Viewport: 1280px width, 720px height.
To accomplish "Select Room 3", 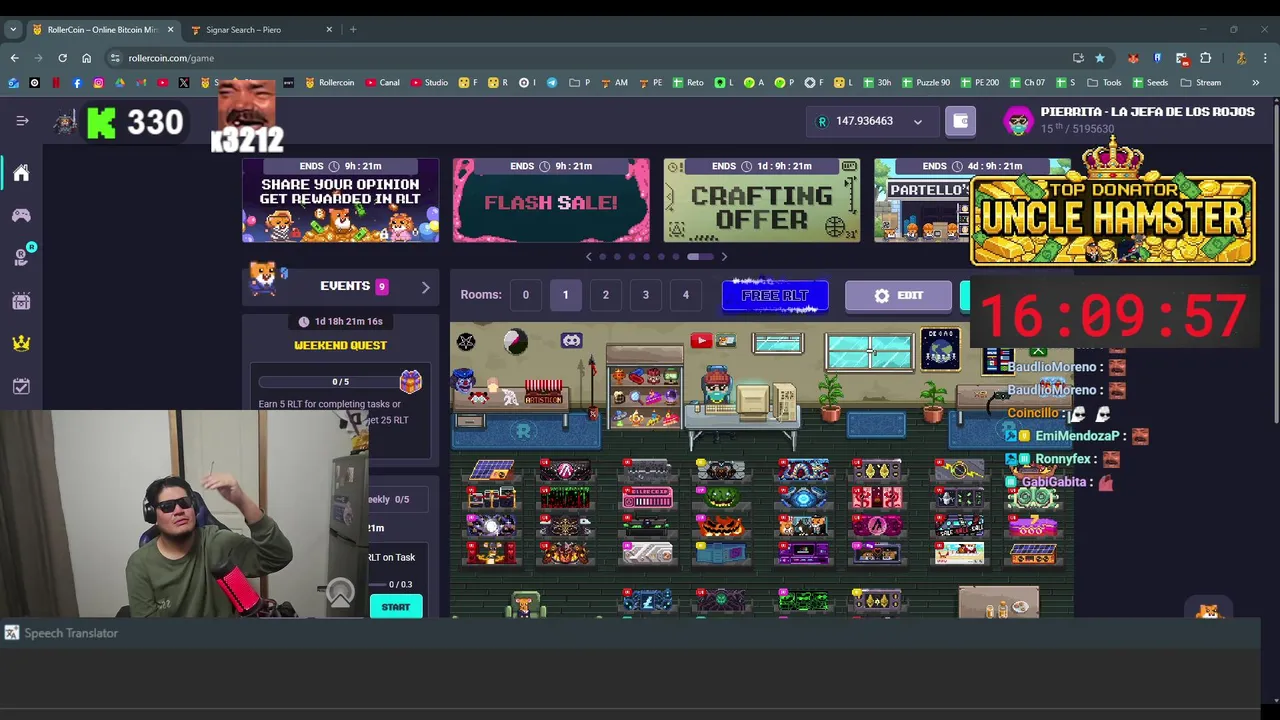I will pos(645,295).
